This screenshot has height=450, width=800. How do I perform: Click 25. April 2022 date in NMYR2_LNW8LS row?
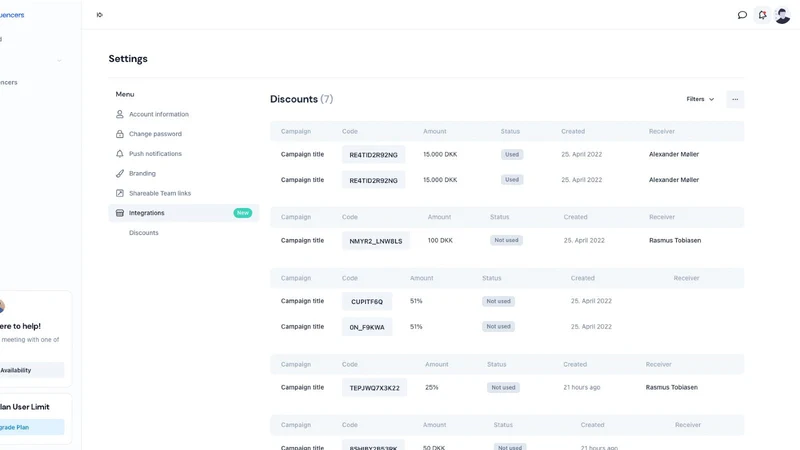click(x=584, y=240)
